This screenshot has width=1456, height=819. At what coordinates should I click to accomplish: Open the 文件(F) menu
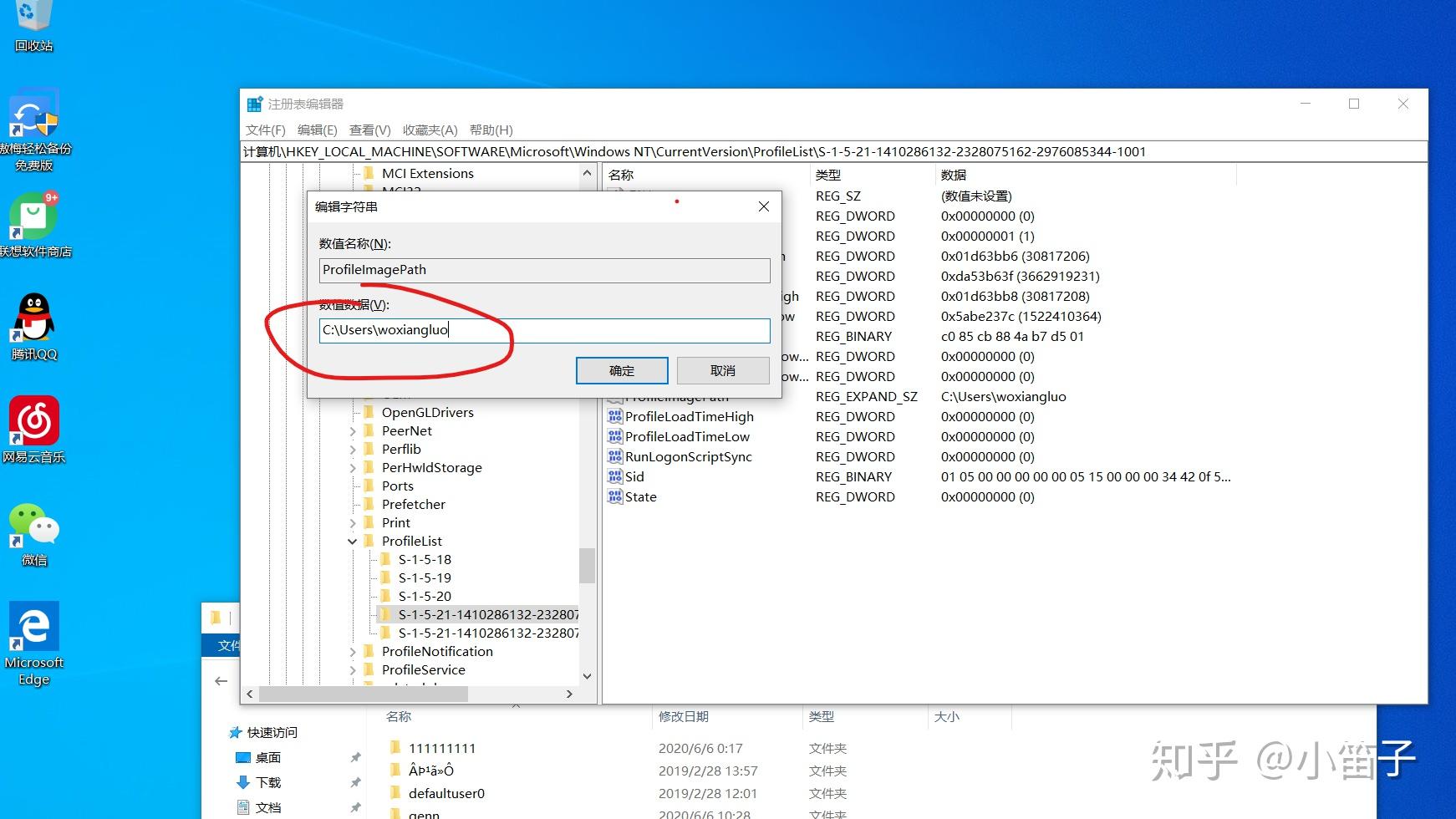tap(266, 130)
